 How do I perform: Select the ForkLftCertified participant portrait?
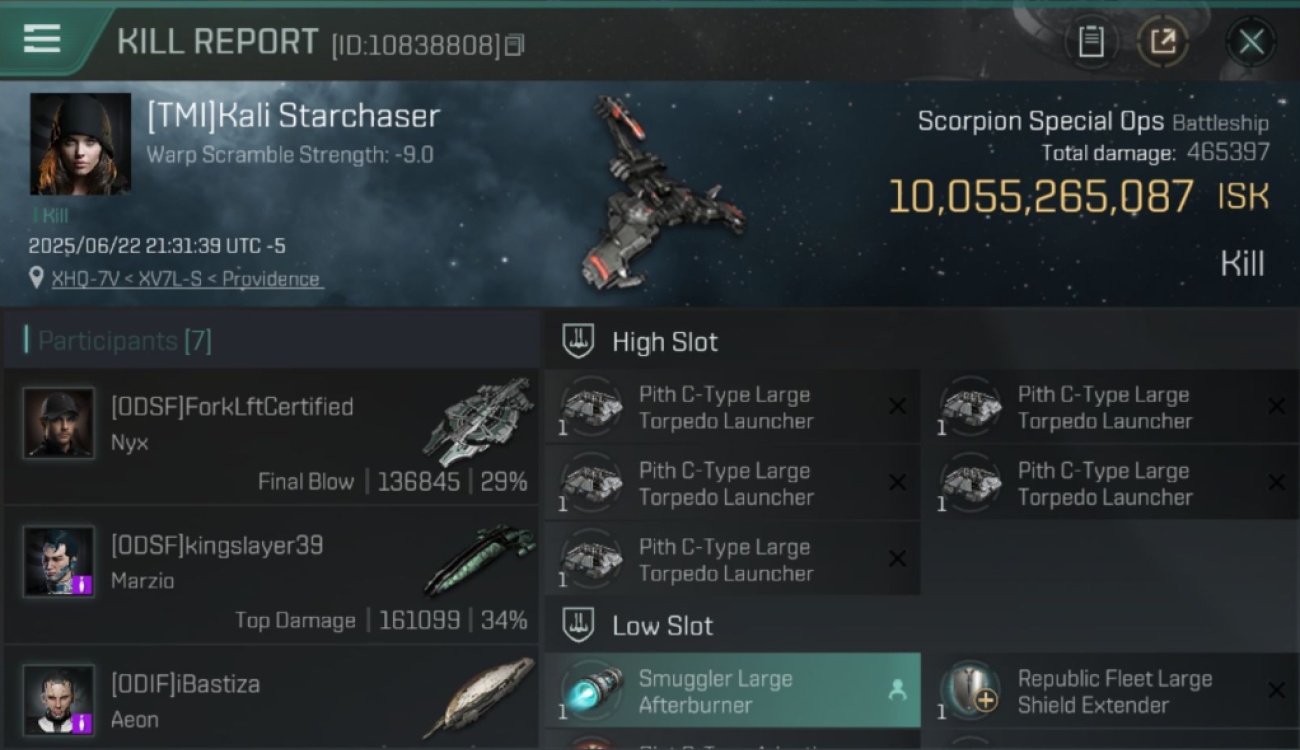[59, 423]
